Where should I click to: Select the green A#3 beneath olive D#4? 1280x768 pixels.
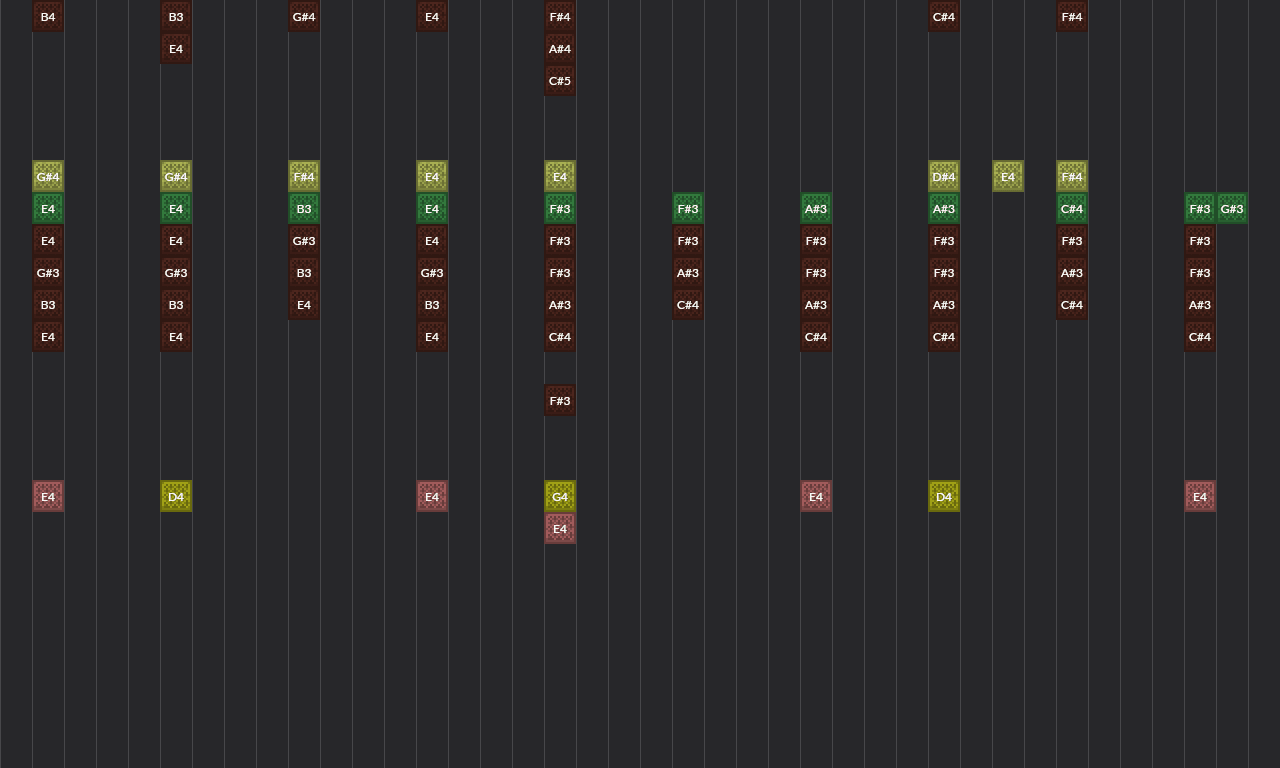coord(944,208)
